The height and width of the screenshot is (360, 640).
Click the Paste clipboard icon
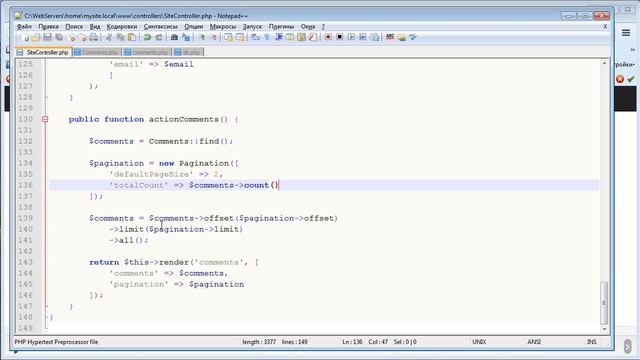pos(132,38)
